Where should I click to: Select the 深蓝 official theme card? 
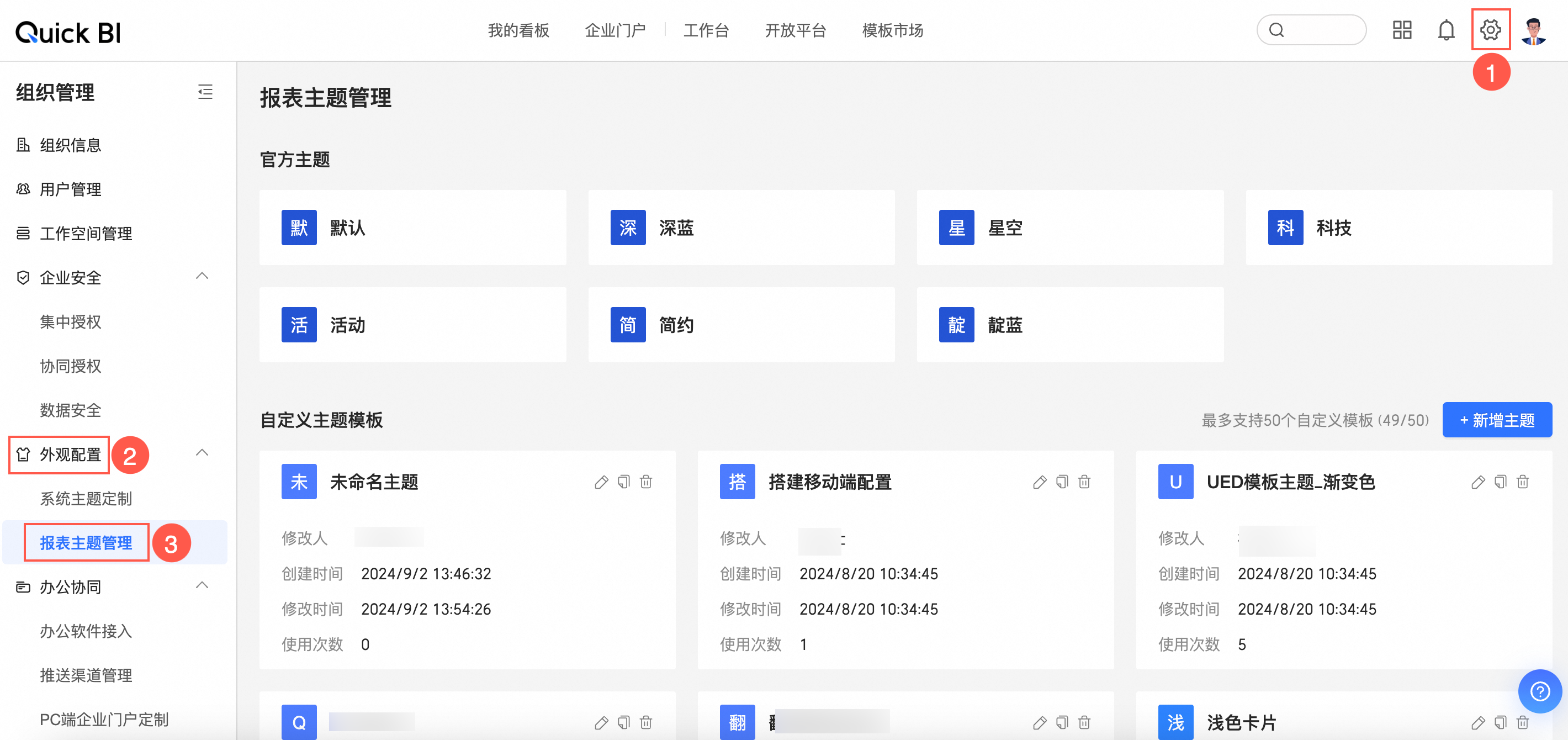tap(741, 228)
